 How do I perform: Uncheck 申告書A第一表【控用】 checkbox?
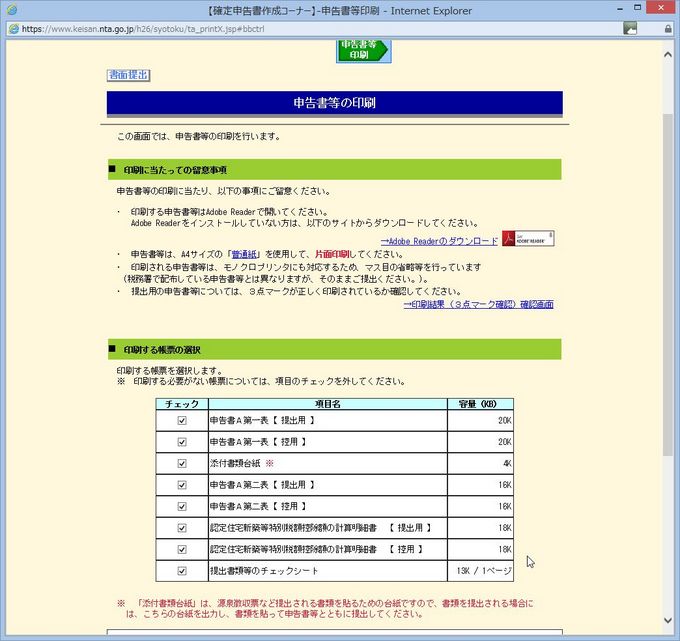[x=182, y=442]
